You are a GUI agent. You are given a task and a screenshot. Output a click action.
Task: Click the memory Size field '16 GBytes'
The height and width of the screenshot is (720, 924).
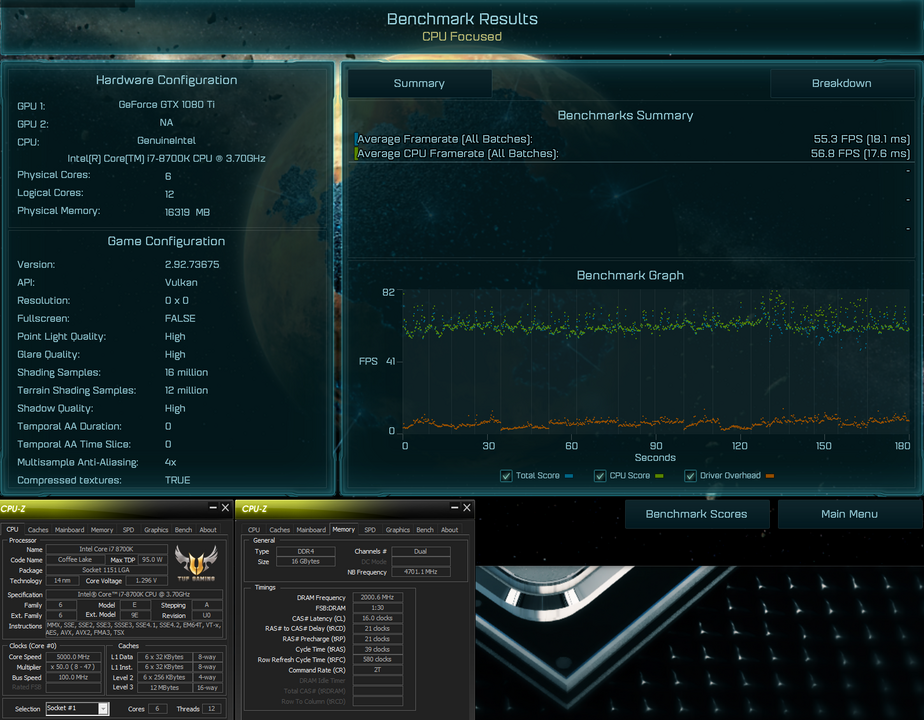coord(305,562)
